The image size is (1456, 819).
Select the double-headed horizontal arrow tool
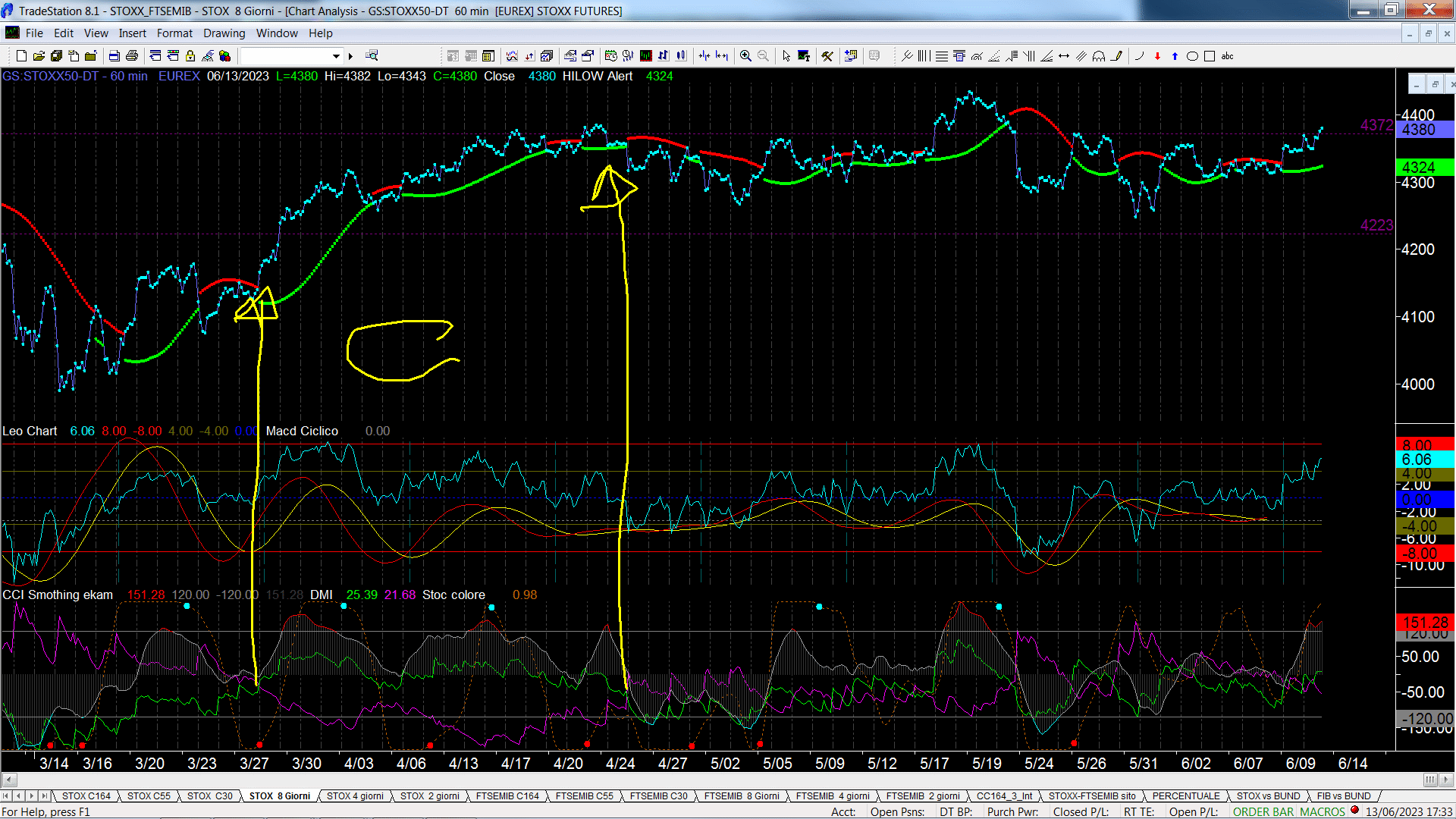(x=1064, y=56)
